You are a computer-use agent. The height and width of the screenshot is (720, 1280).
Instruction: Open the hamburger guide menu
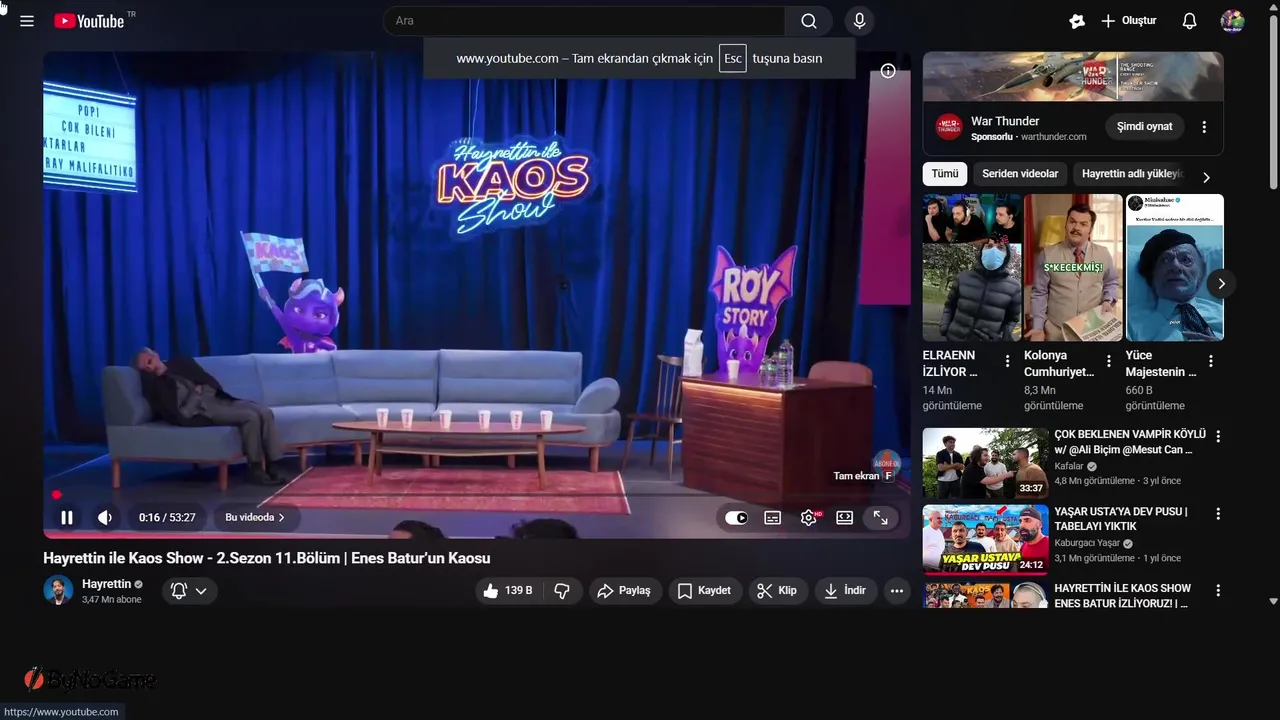point(27,21)
